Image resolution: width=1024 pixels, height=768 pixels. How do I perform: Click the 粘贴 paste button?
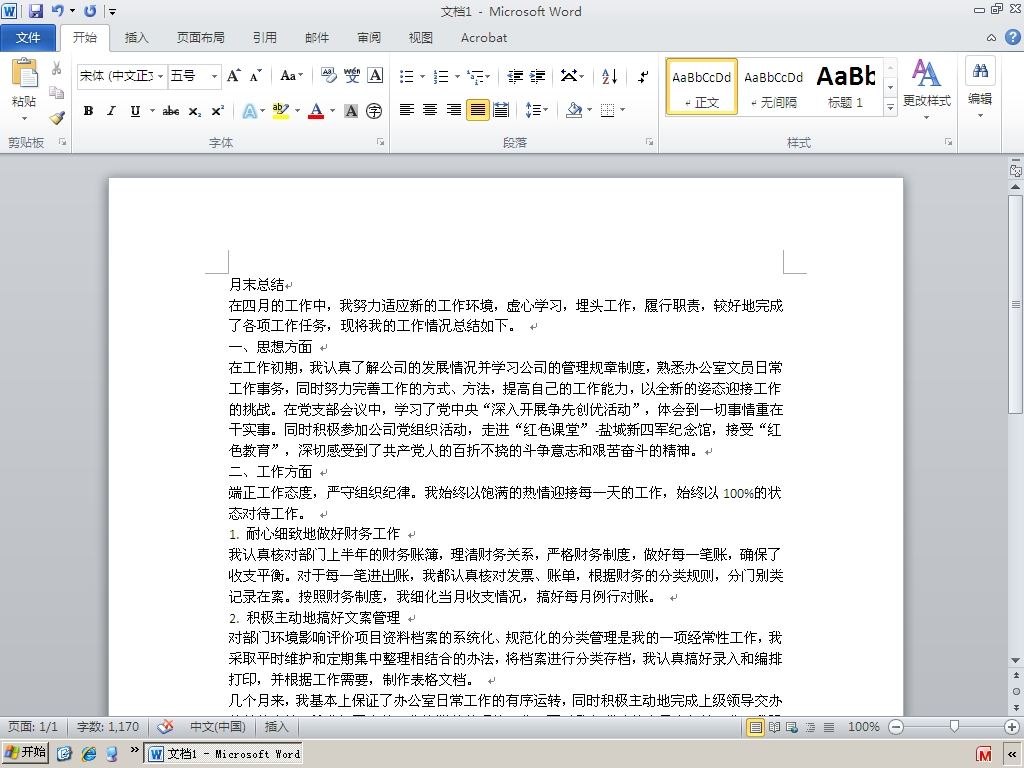point(24,89)
